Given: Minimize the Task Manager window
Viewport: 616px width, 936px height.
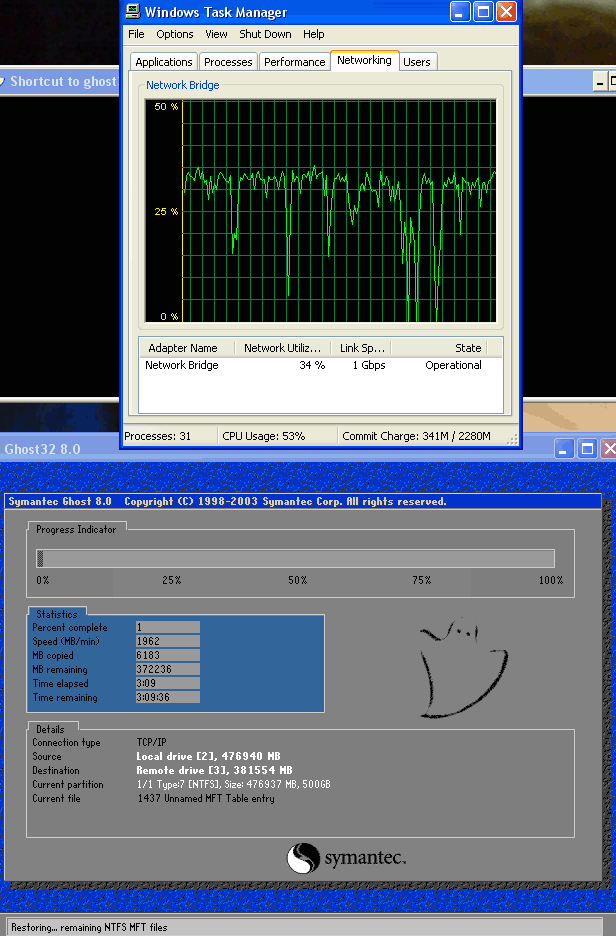Looking at the screenshot, I should (x=460, y=11).
